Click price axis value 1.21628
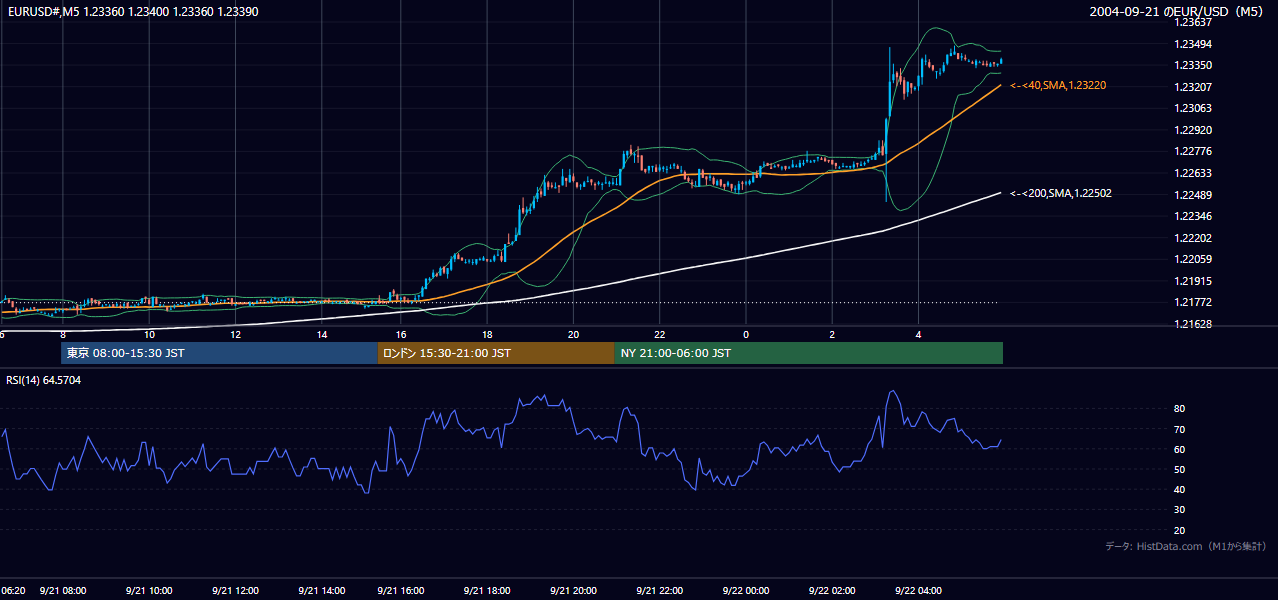The image size is (1278, 600). coord(1193,324)
